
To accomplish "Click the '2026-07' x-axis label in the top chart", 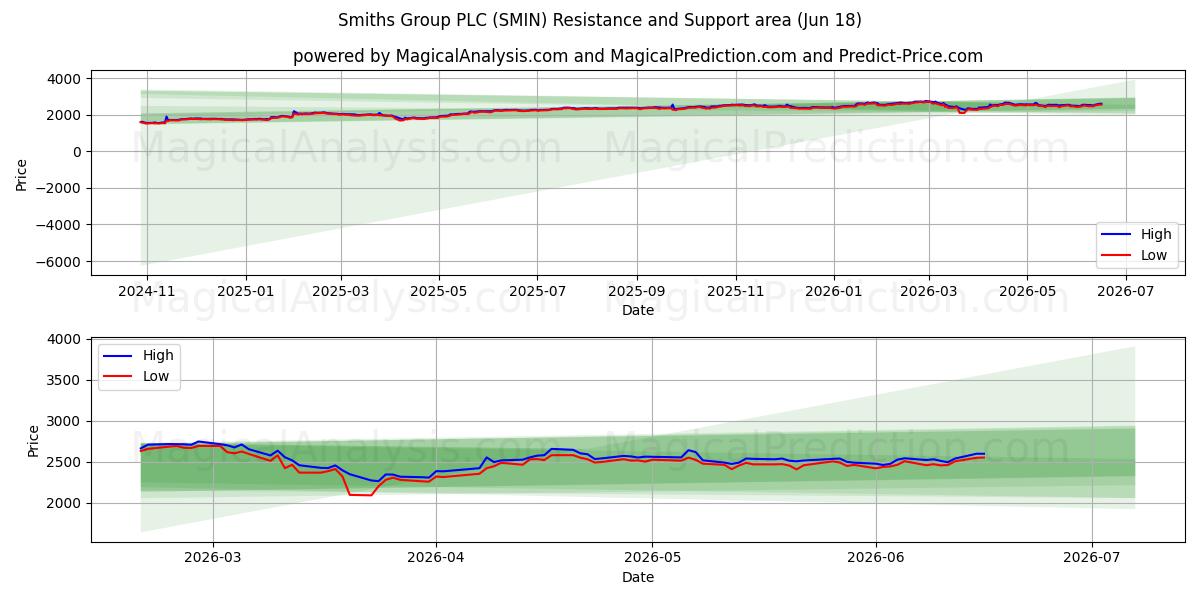I will (1125, 290).
